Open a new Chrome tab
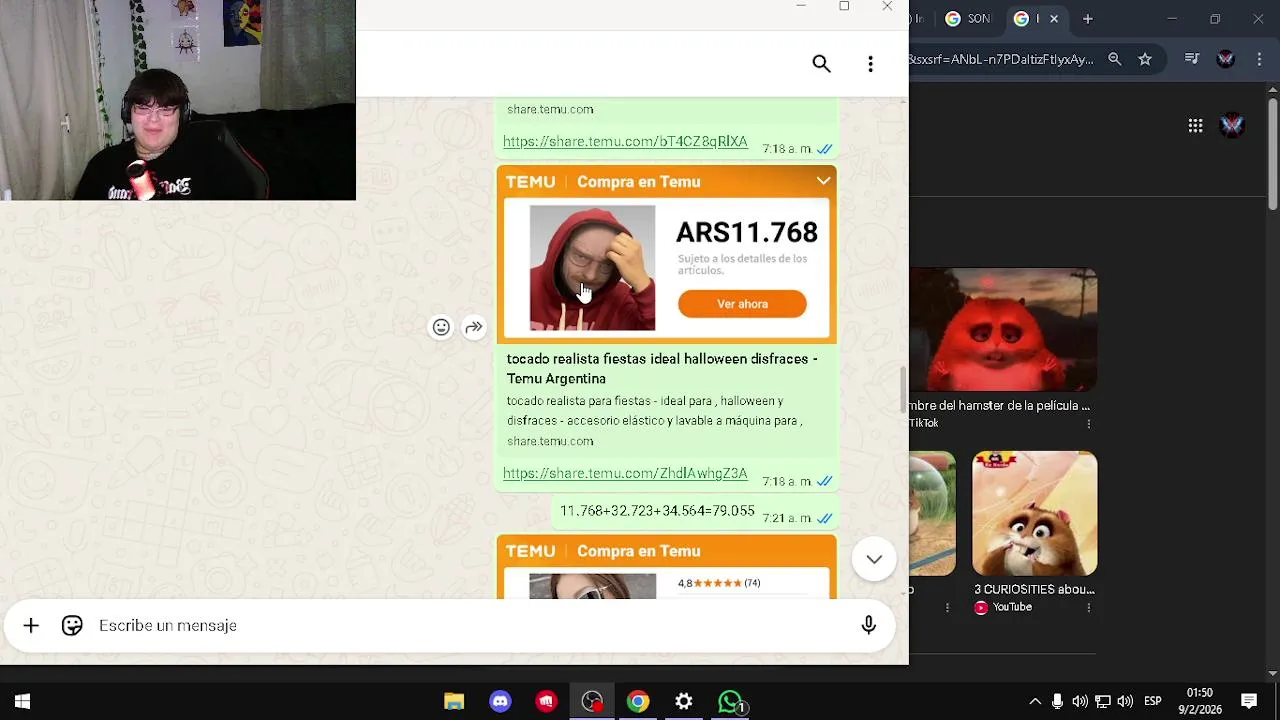Image resolution: width=1280 pixels, height=720 pixels. [1087, 19]
